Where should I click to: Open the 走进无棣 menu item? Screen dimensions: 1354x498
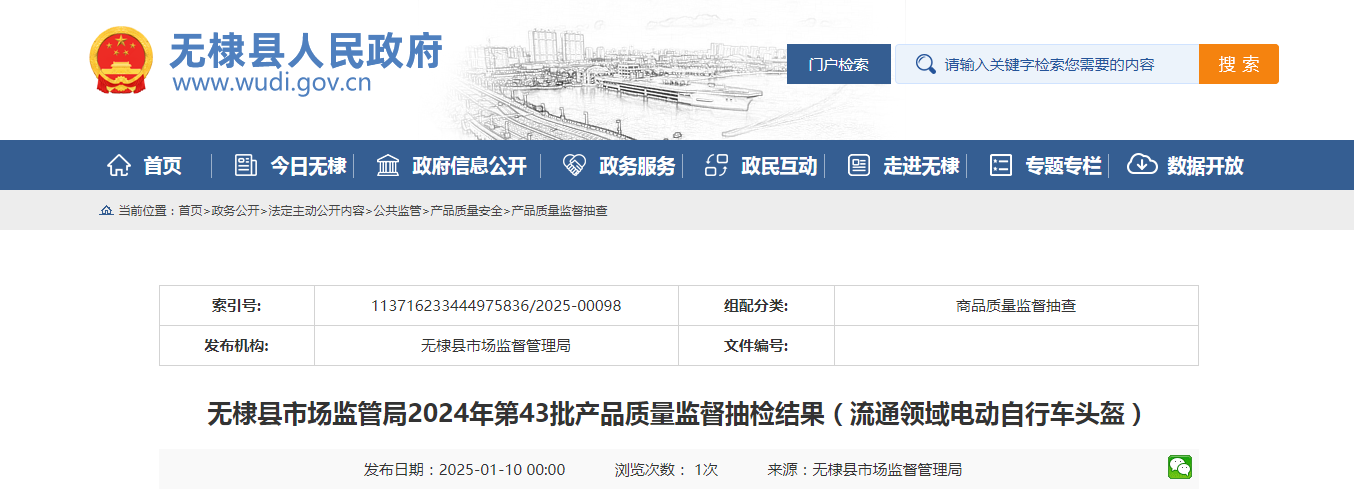[920, 166]
